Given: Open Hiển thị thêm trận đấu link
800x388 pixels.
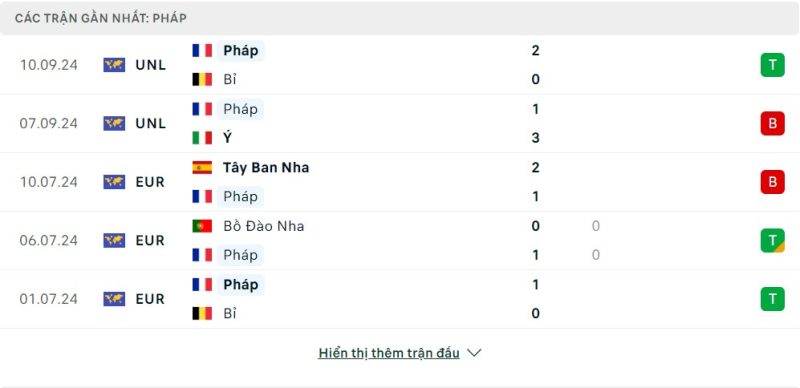Looking at the screenshot, I should [x=389, y=353].
